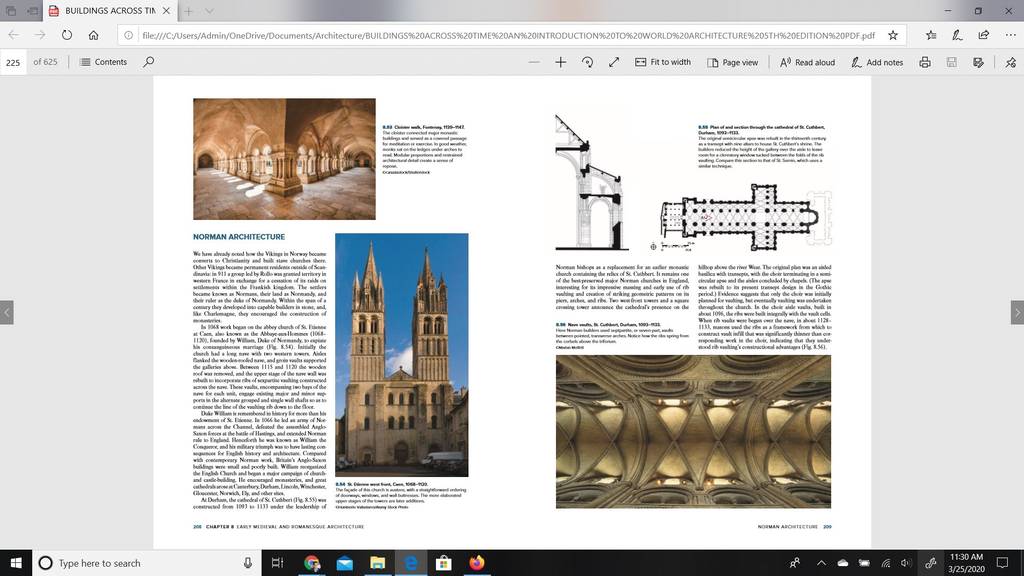Open network Wi-Fi settings

(886, 563)
